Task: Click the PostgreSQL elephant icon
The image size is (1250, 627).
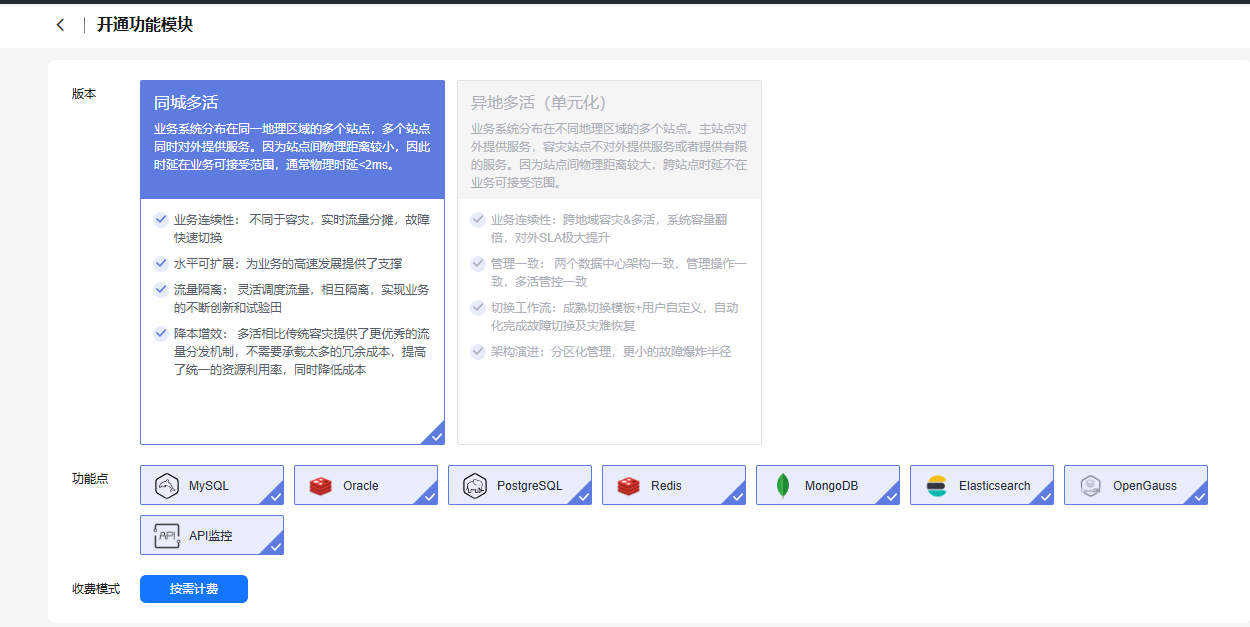Action: 474,486
